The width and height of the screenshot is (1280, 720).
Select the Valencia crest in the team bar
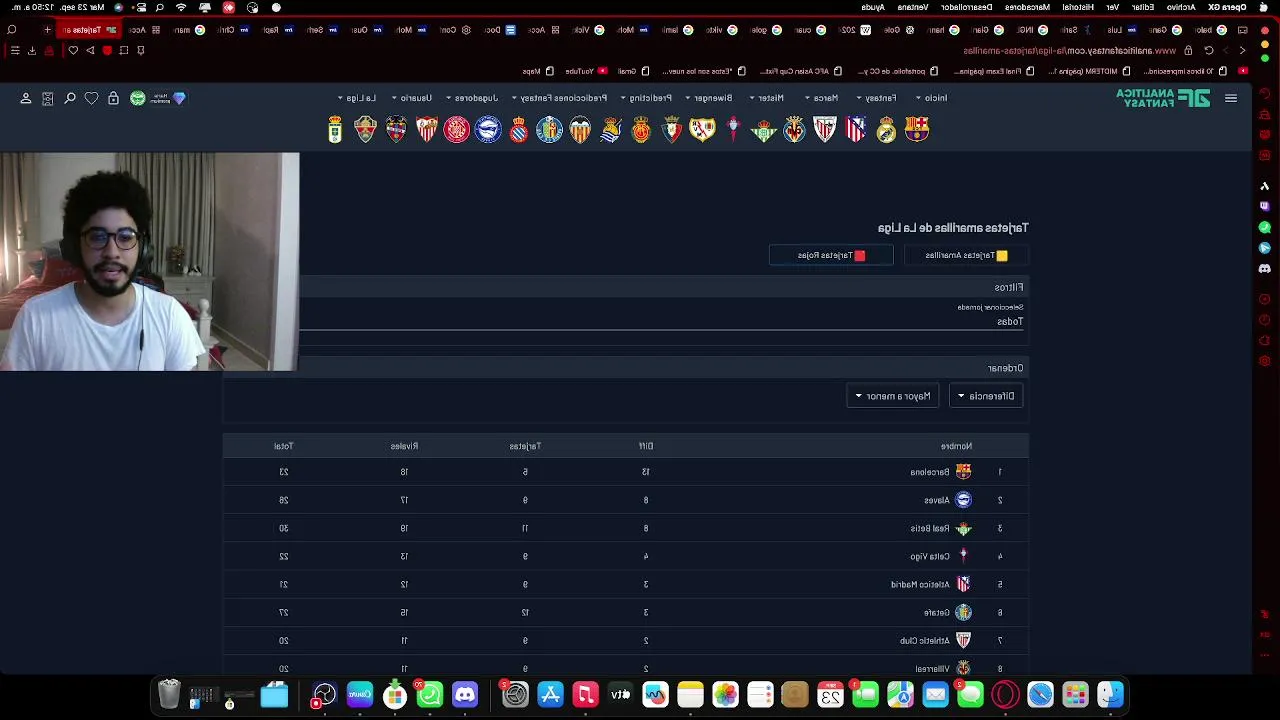click(x=580, y=130)
